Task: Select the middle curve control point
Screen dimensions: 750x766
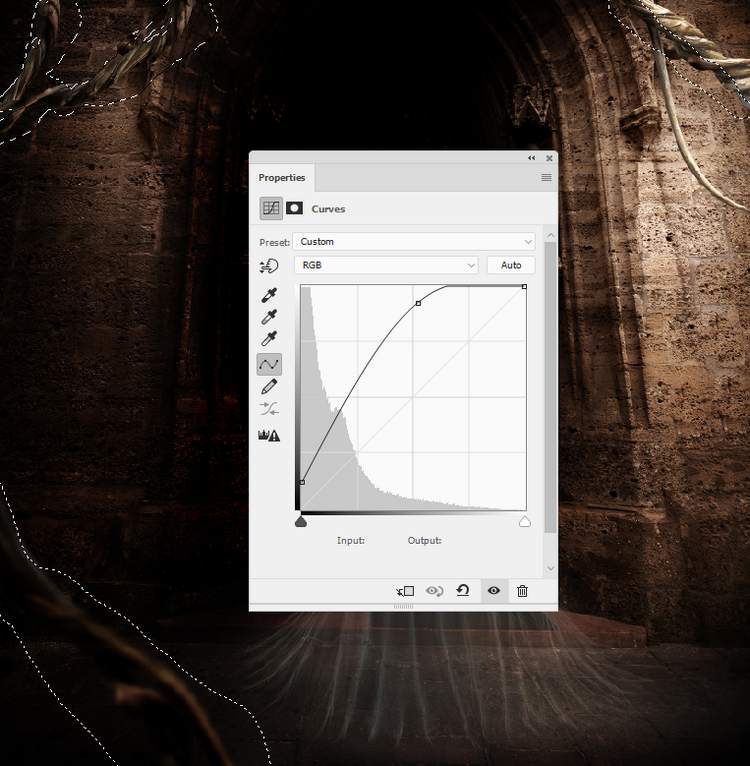Action: pos(418,303)
